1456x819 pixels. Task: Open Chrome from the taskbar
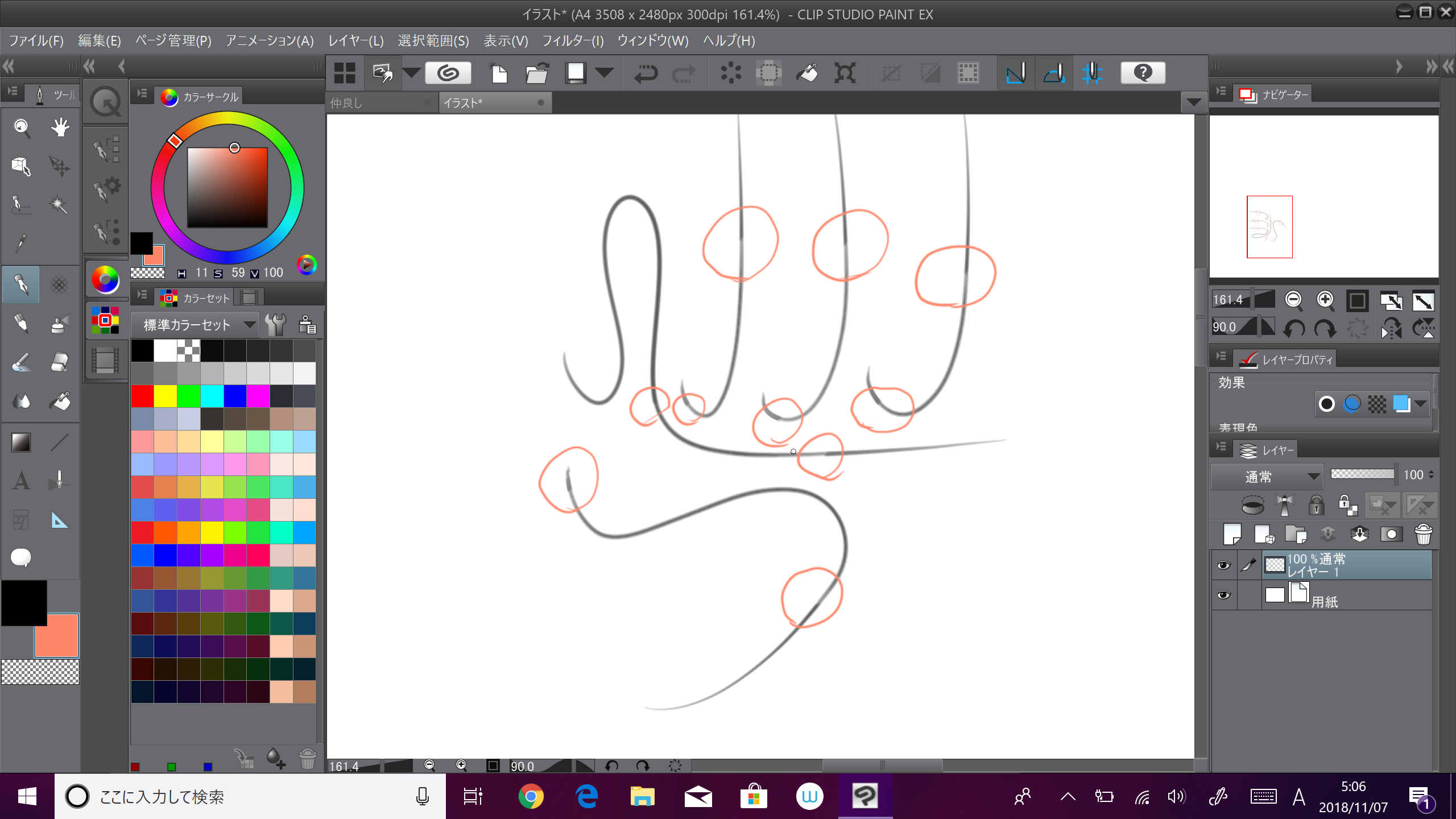(x=530, y=796)
